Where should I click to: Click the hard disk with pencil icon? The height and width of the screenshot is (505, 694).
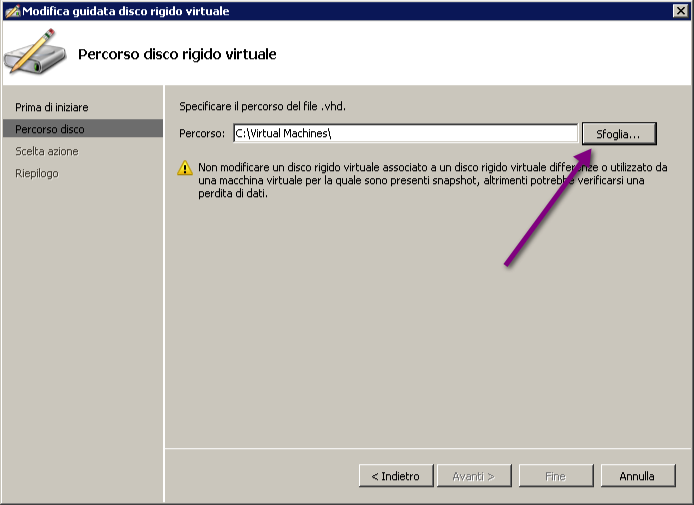coord(35,52)
